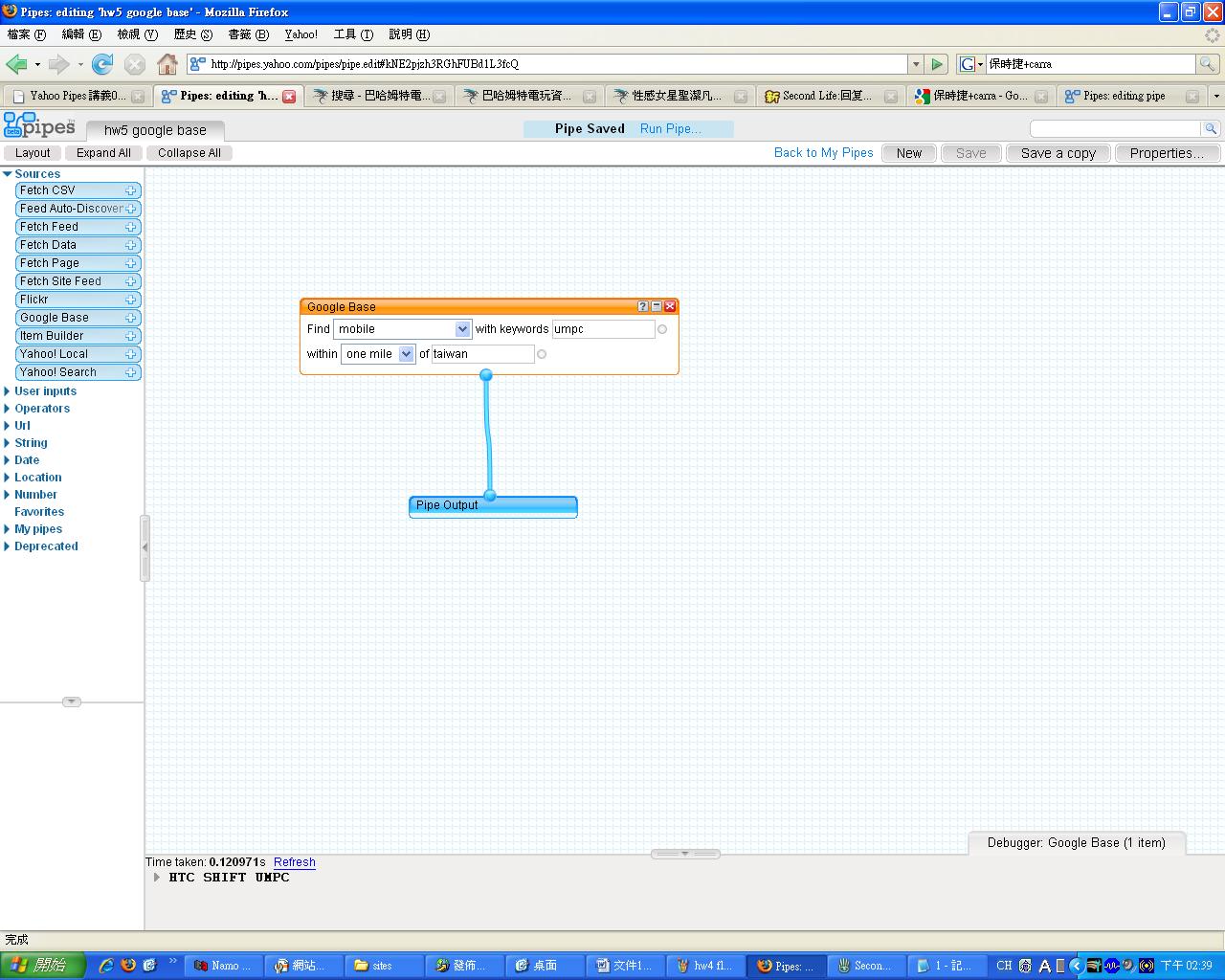
Task: Click the Pipes search magnifier button
Action: [1211, 128]
